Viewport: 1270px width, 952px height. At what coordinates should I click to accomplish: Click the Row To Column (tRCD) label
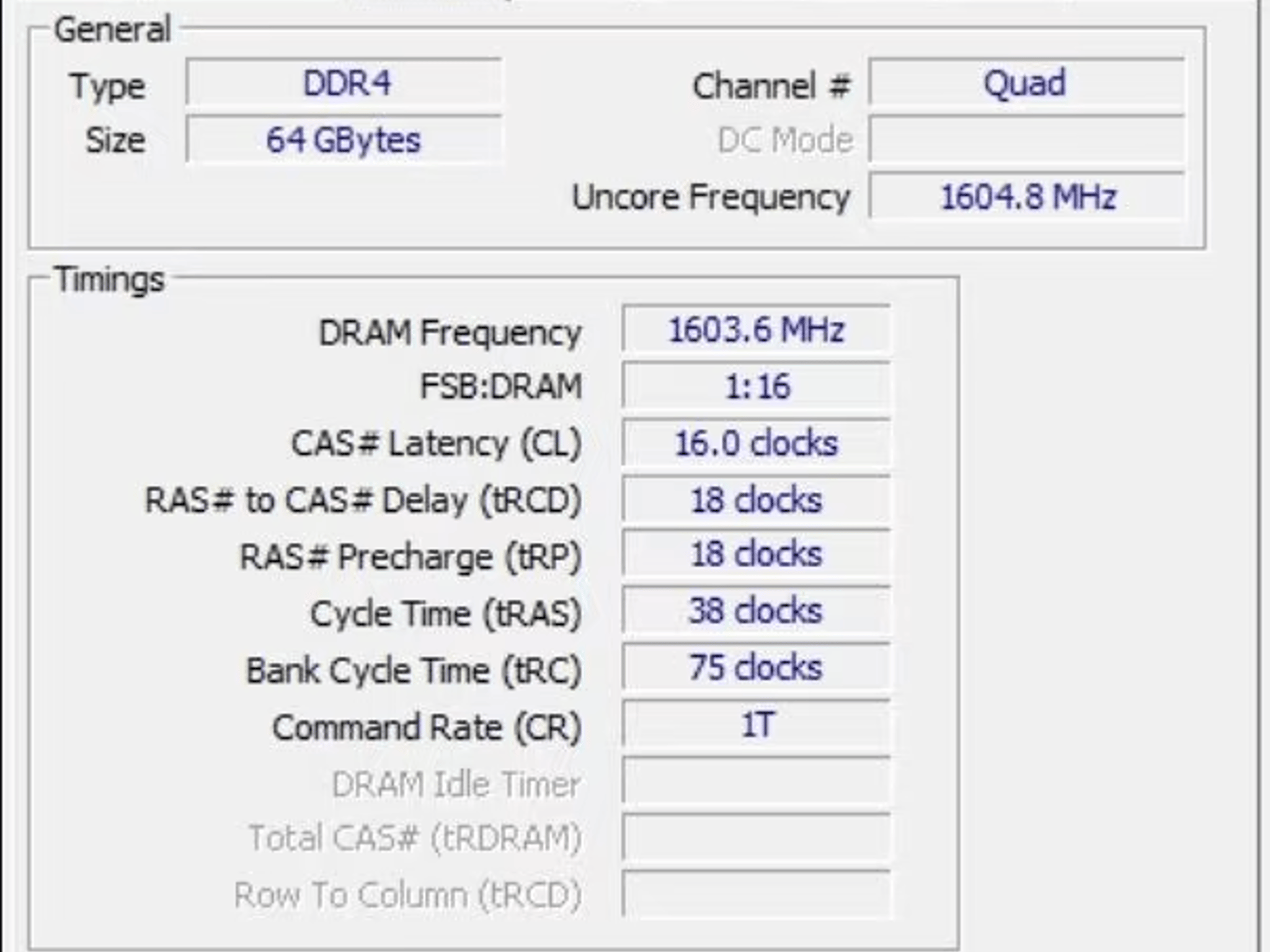[x=408, y=896]
